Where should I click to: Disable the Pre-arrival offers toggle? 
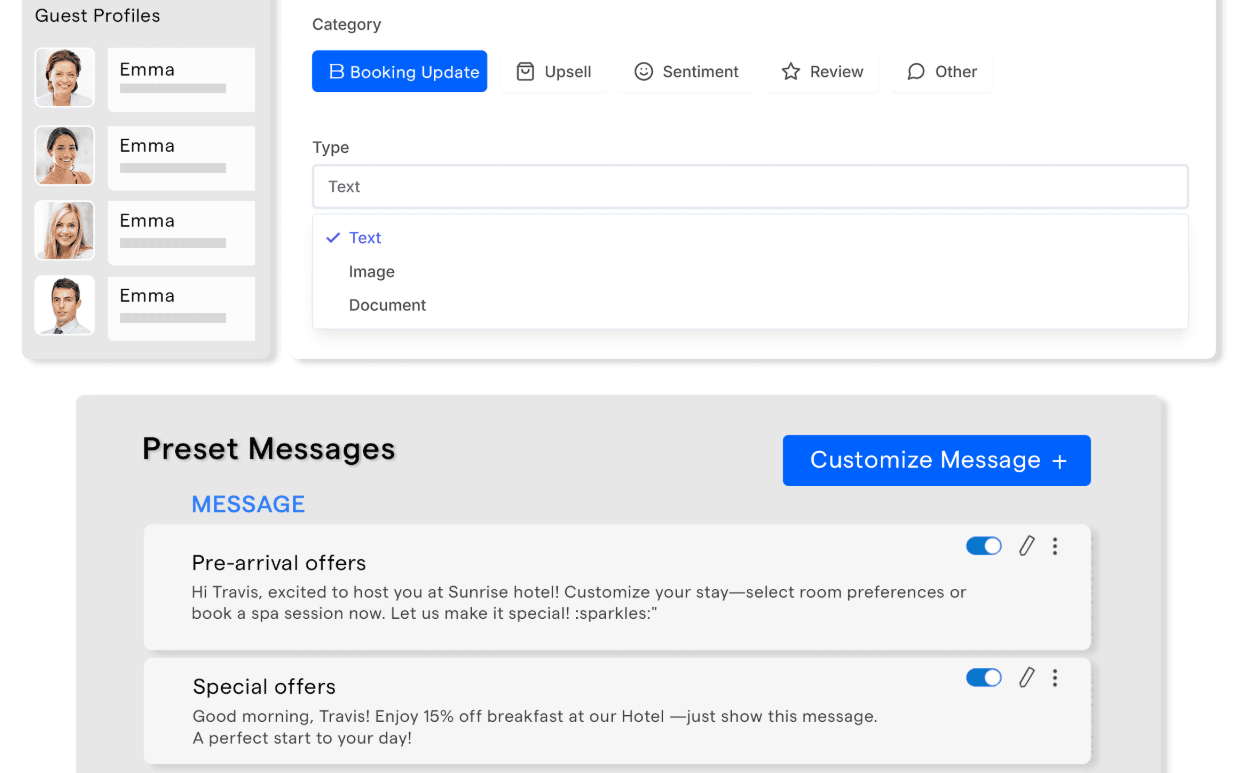coord(984,546)
